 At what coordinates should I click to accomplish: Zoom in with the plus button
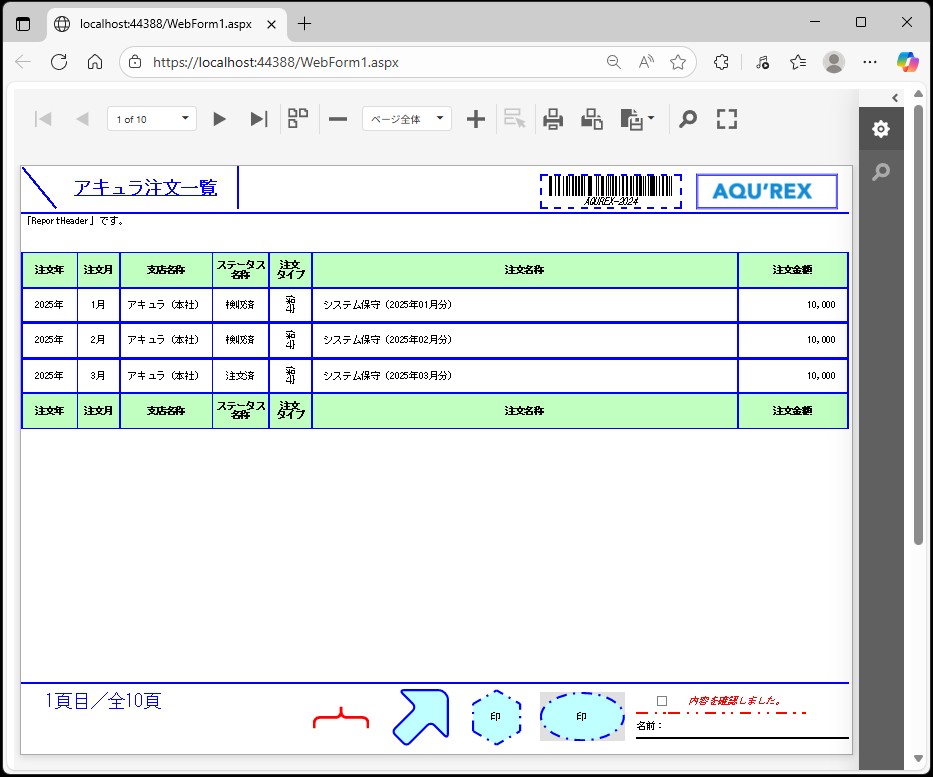[x=476, y=119]
